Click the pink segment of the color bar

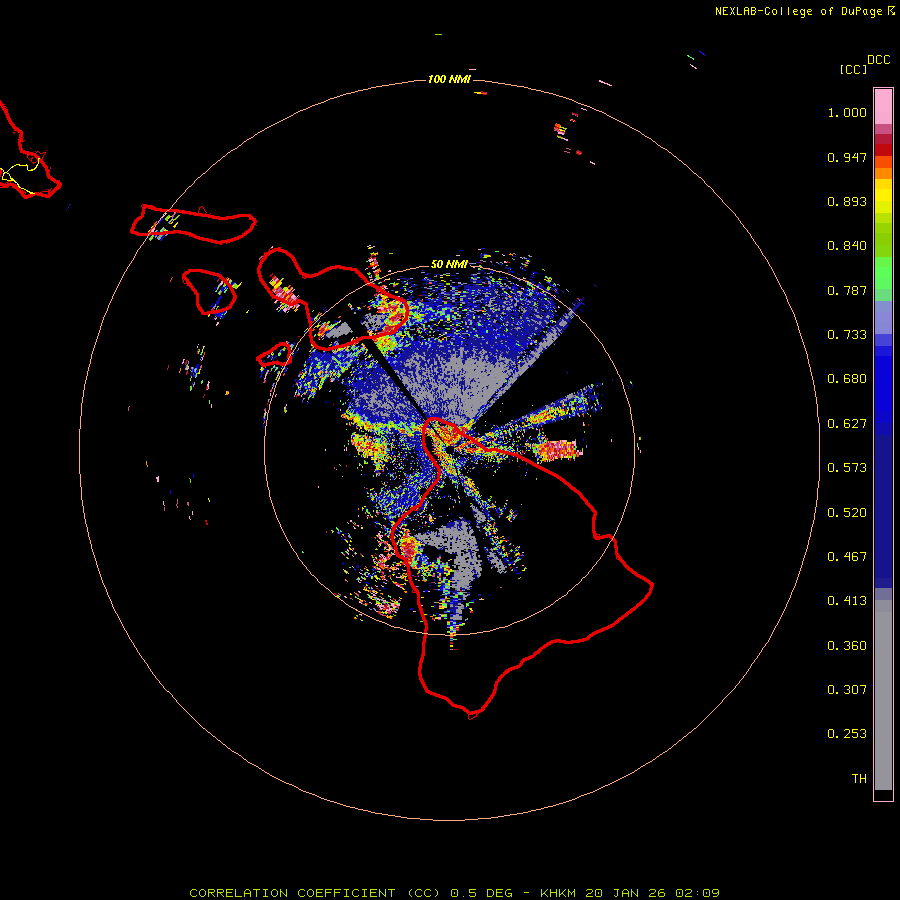pyautogui.click(x=883, y=107)
